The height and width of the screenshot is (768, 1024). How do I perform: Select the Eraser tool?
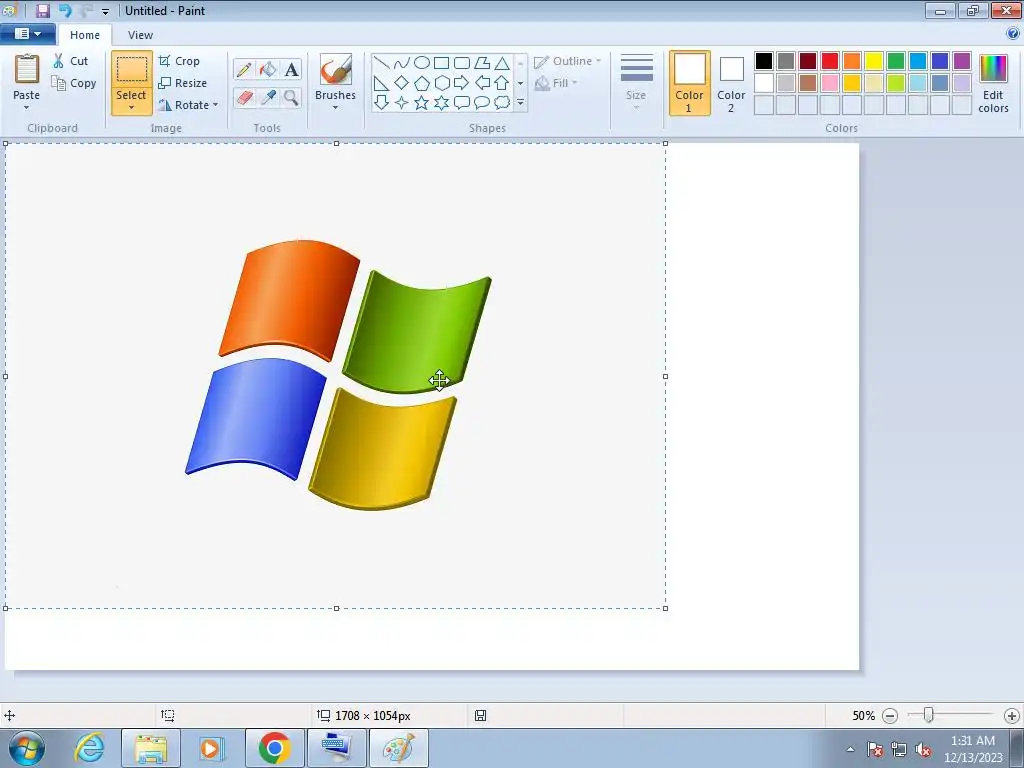(244, 97)
